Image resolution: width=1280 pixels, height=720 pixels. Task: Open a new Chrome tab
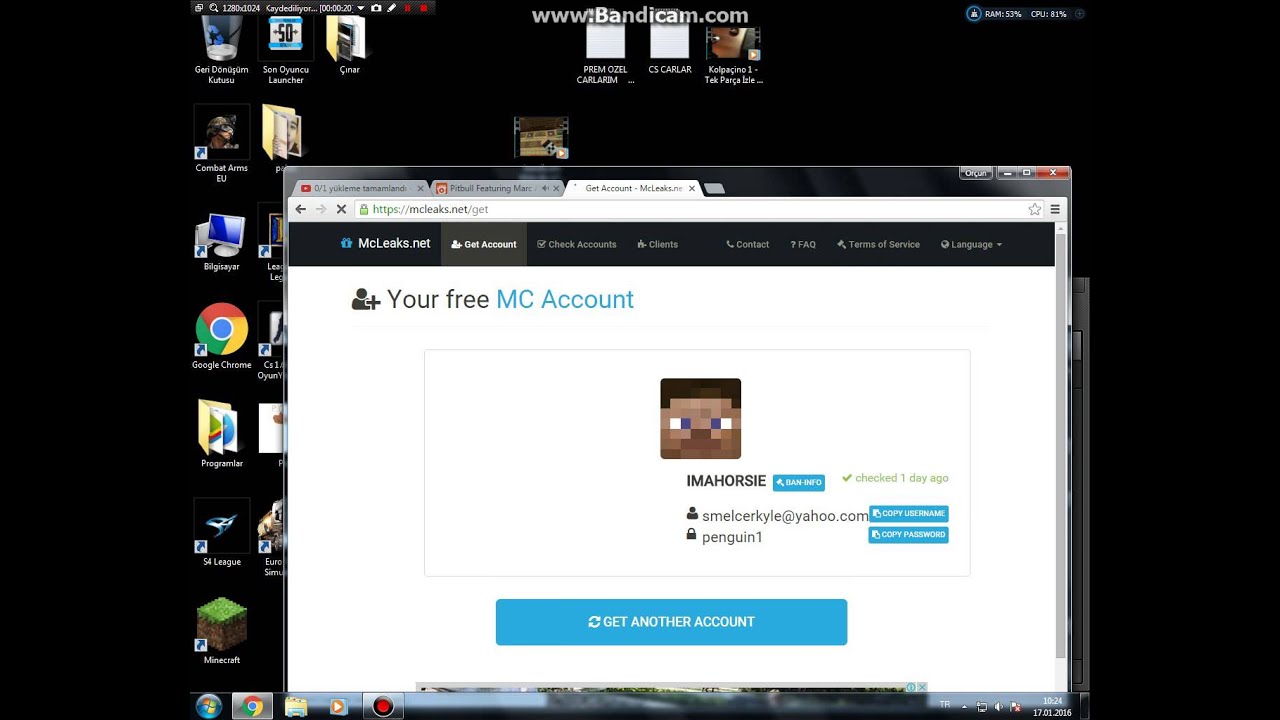714,188
